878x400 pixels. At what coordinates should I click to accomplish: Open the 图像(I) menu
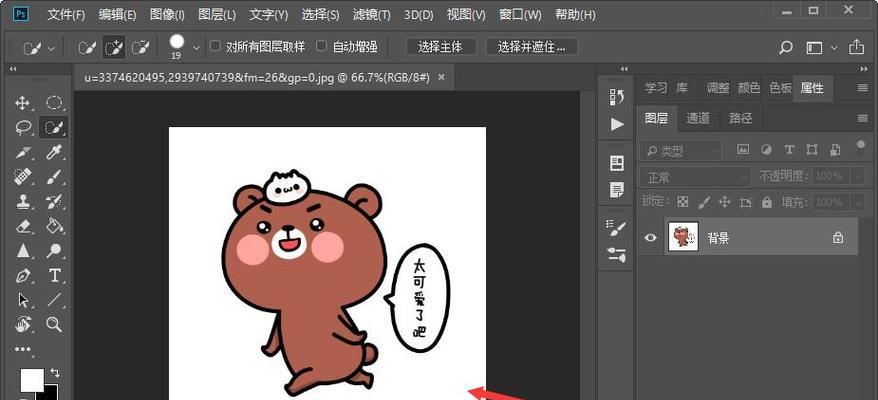pyautogui.click(x=167, y=15)
